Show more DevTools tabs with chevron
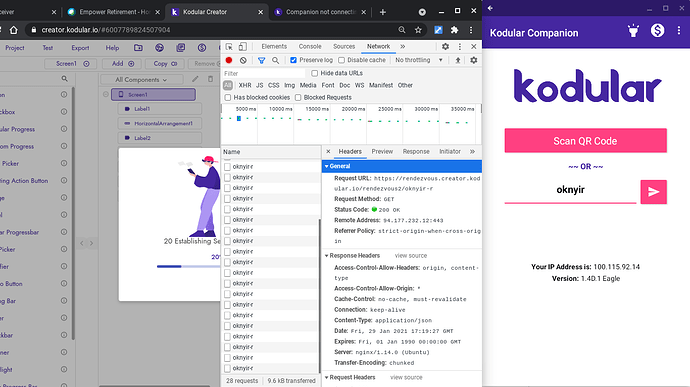This screenshot has width=690, height=387. 403,47
